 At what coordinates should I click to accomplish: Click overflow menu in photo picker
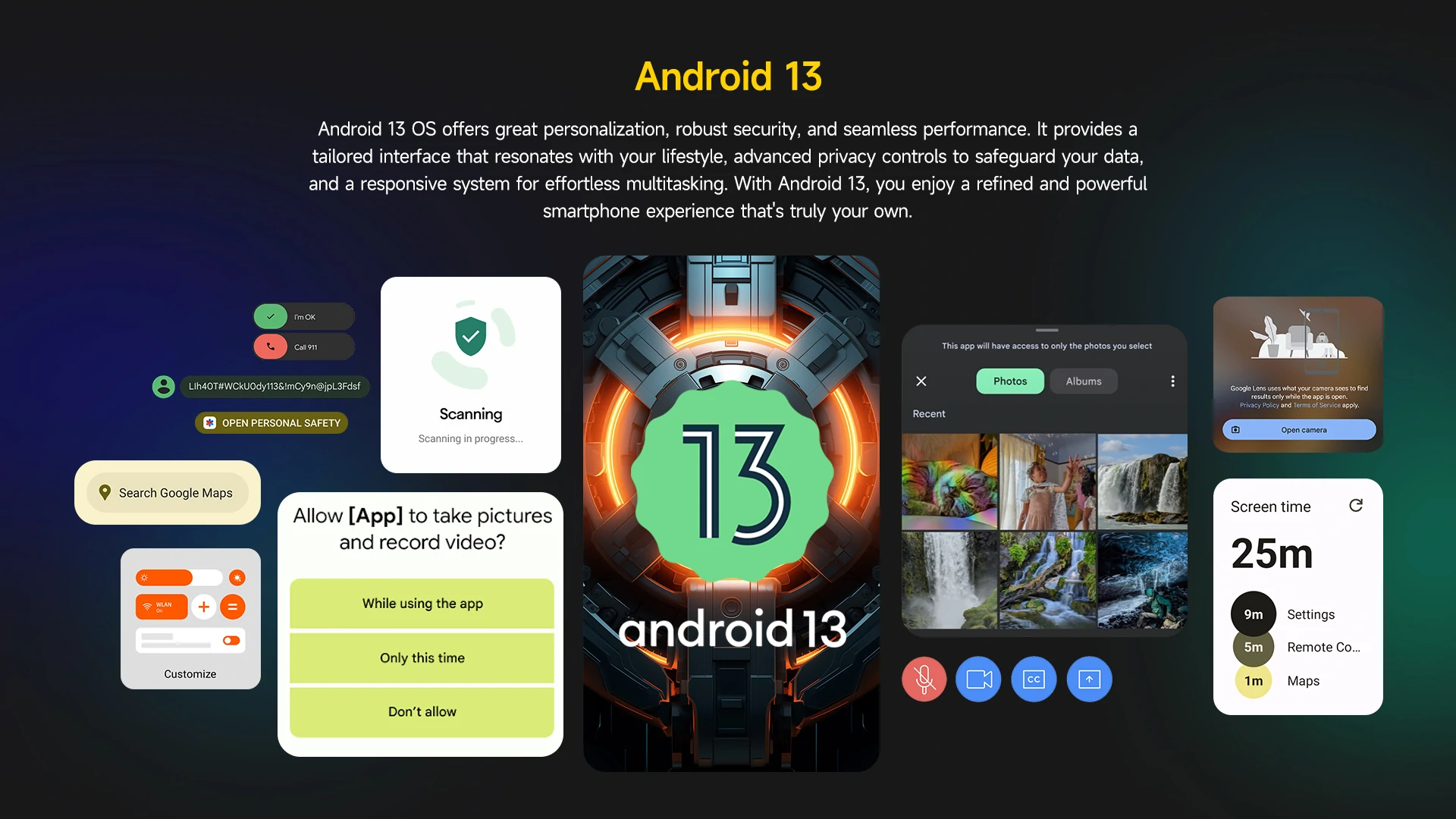coord(1173,381)
